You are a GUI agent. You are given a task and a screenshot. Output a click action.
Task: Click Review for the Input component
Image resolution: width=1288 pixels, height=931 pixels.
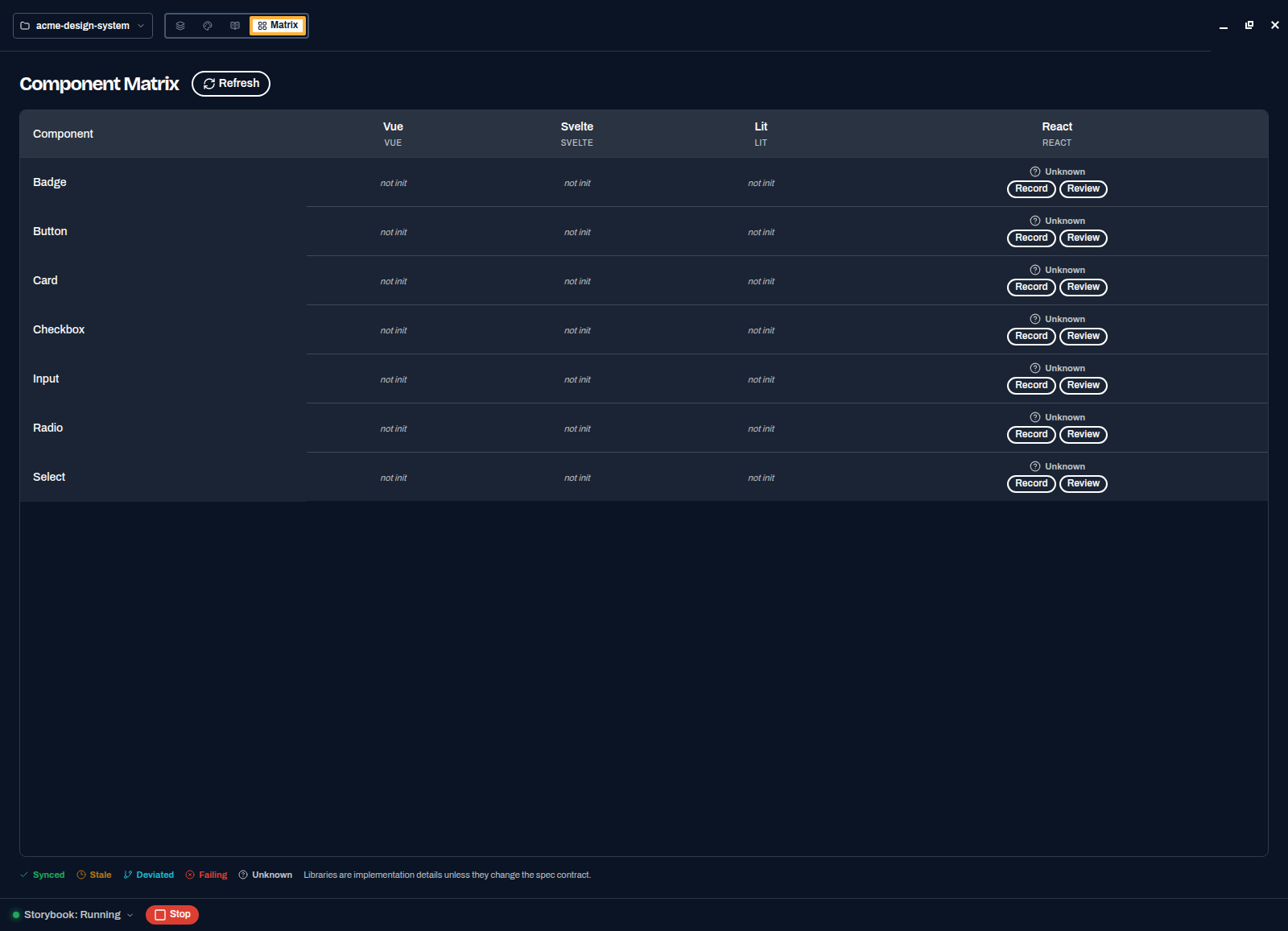pyautogui.click(x=1084, y=386)
